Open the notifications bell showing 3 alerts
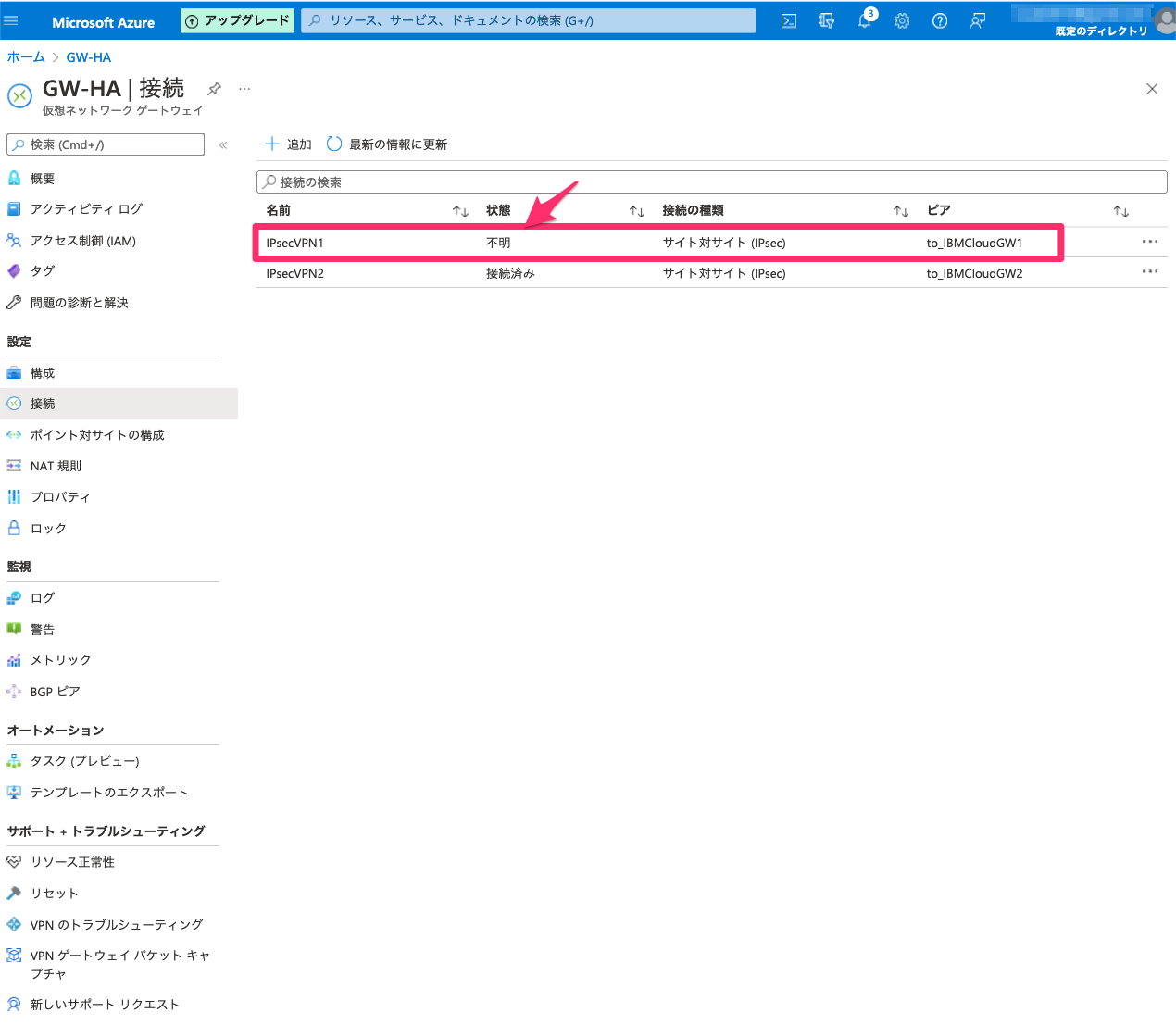The height and width of the screenshot is (1025, 1176). pyautogui.click(x=865, y=20)
